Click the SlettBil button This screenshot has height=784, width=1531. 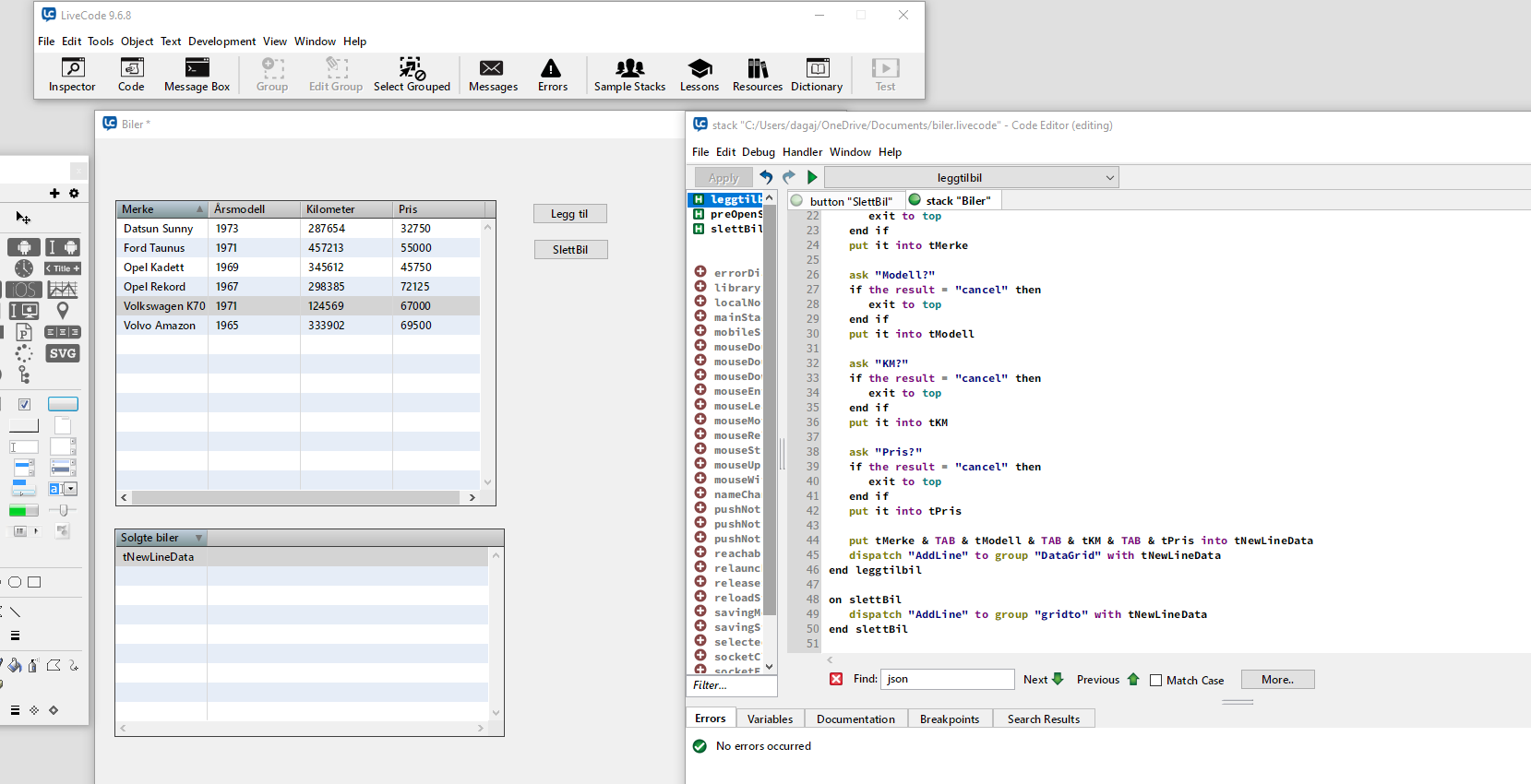[x=570, y=250]
